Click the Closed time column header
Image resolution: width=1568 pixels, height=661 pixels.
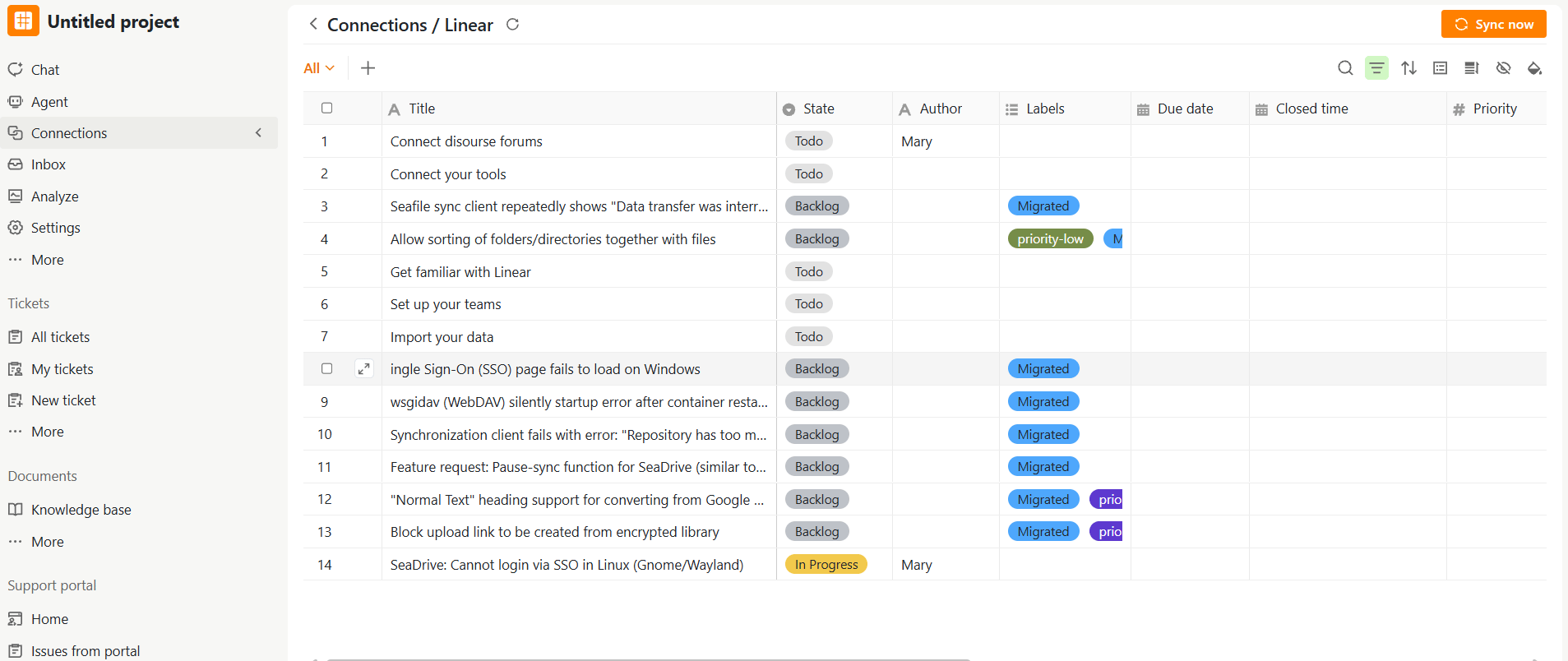[1348, 109]
